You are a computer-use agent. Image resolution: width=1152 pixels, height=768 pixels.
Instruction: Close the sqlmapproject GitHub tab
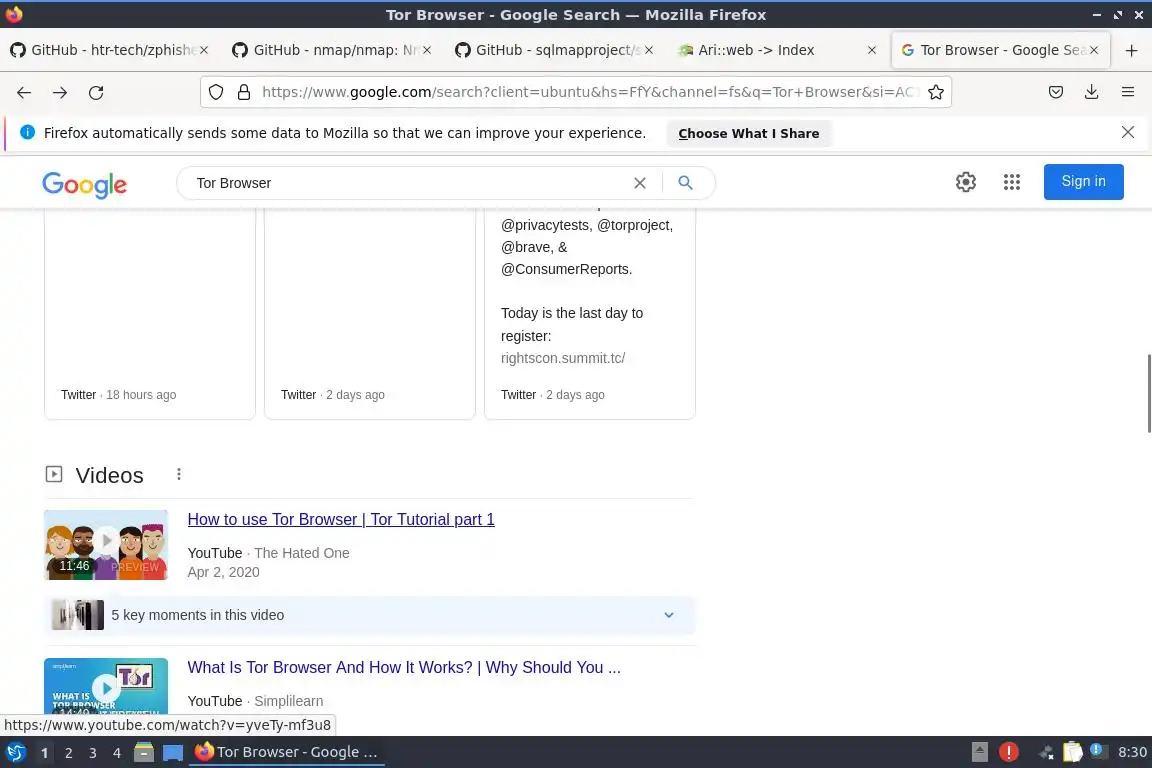649,50
